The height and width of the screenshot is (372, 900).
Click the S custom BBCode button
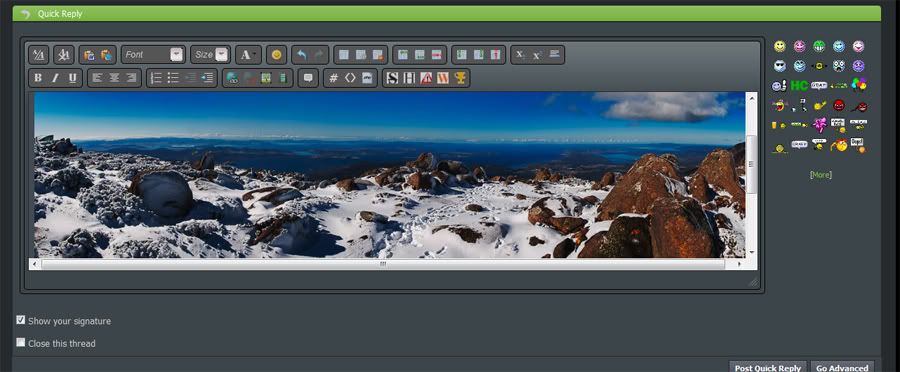point(392,78)
